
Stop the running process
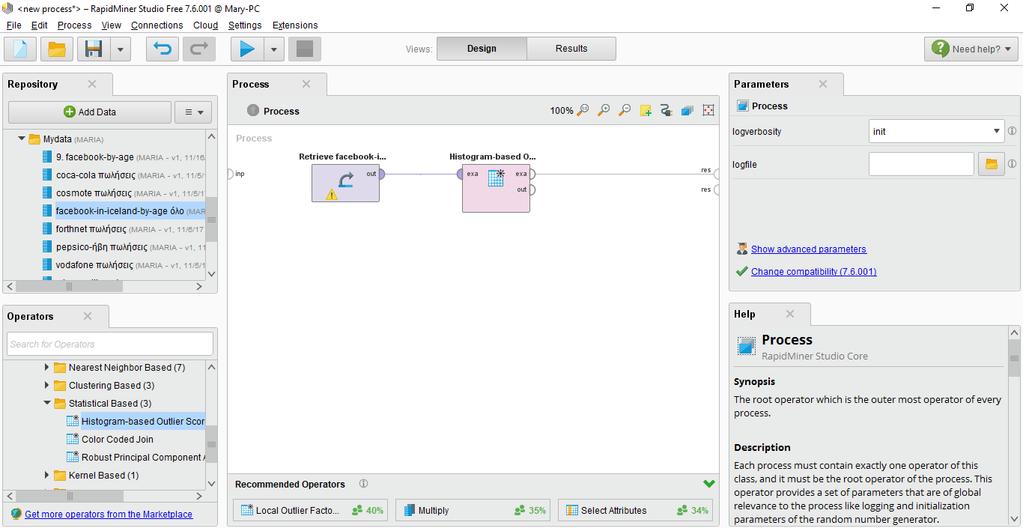305,49
